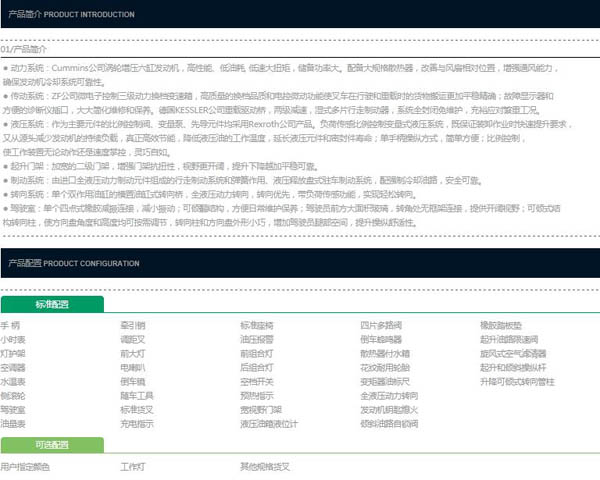Image resolution: width=600 pixels, height=480 pixels.
Task: Select the 可选配置 green tab
Action: 52,444
